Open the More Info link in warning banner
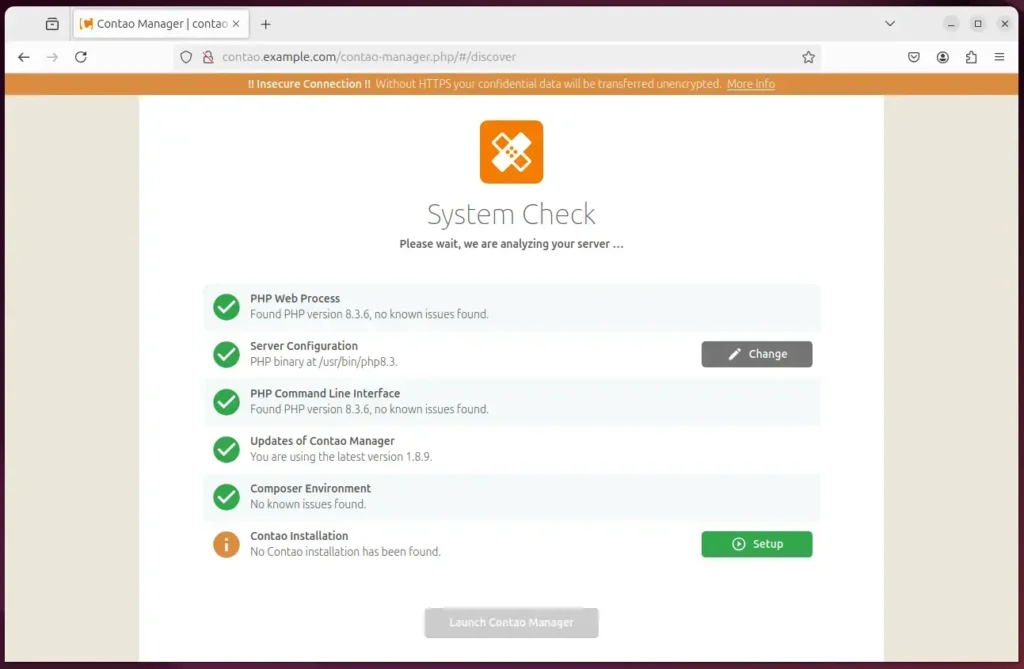The width and height of the screenshot is (1024, 669). pos(751,84)
